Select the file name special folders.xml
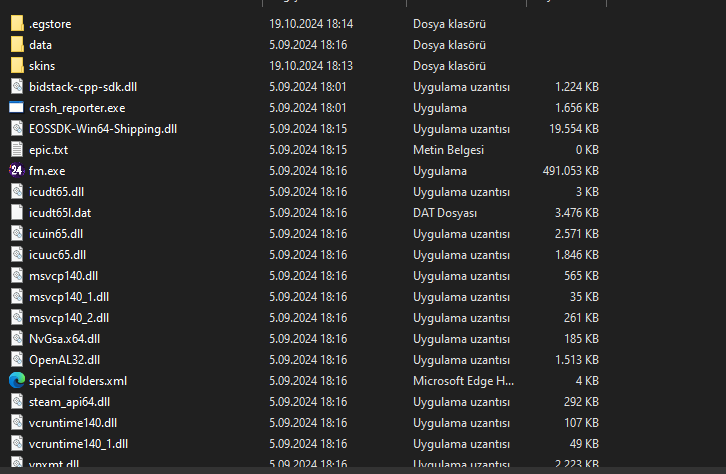Viewport: 726px width, 474px height. (x=78, y=381)
